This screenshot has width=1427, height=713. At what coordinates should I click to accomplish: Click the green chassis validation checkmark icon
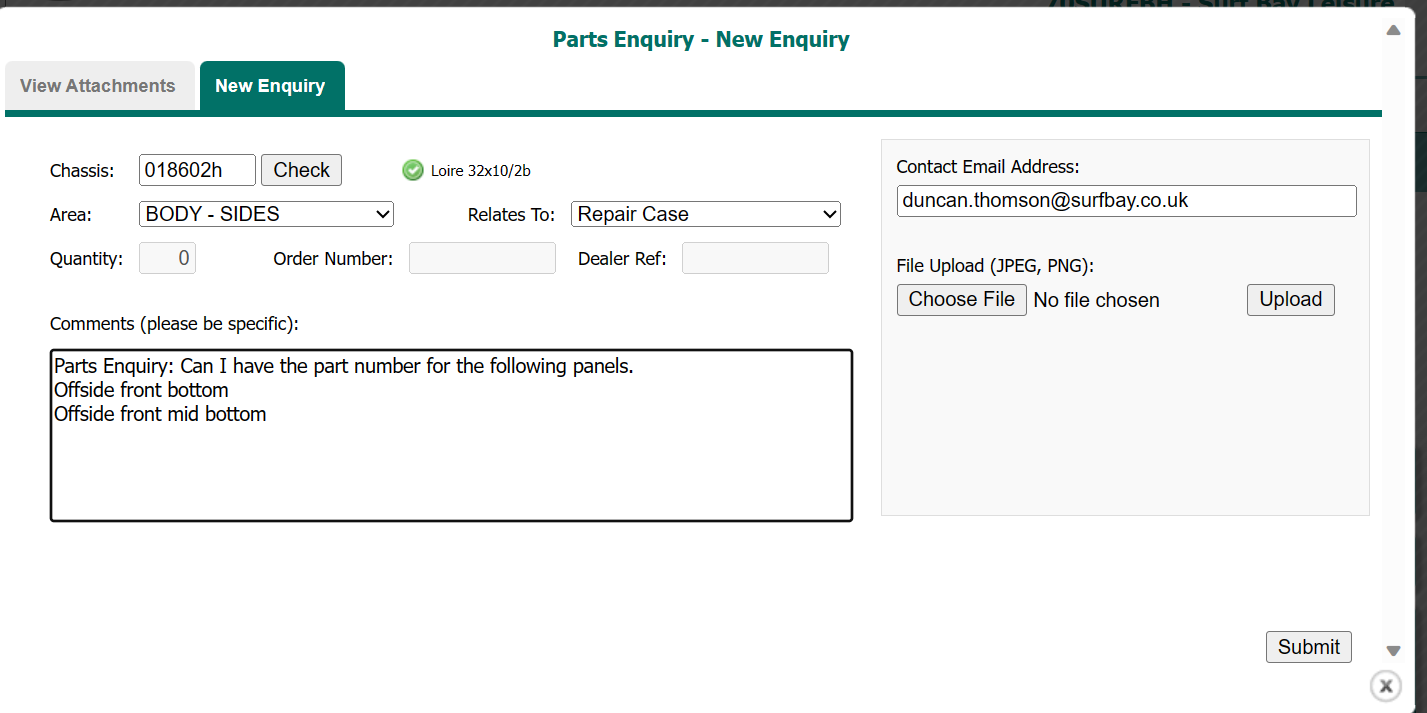pos(412,171)
